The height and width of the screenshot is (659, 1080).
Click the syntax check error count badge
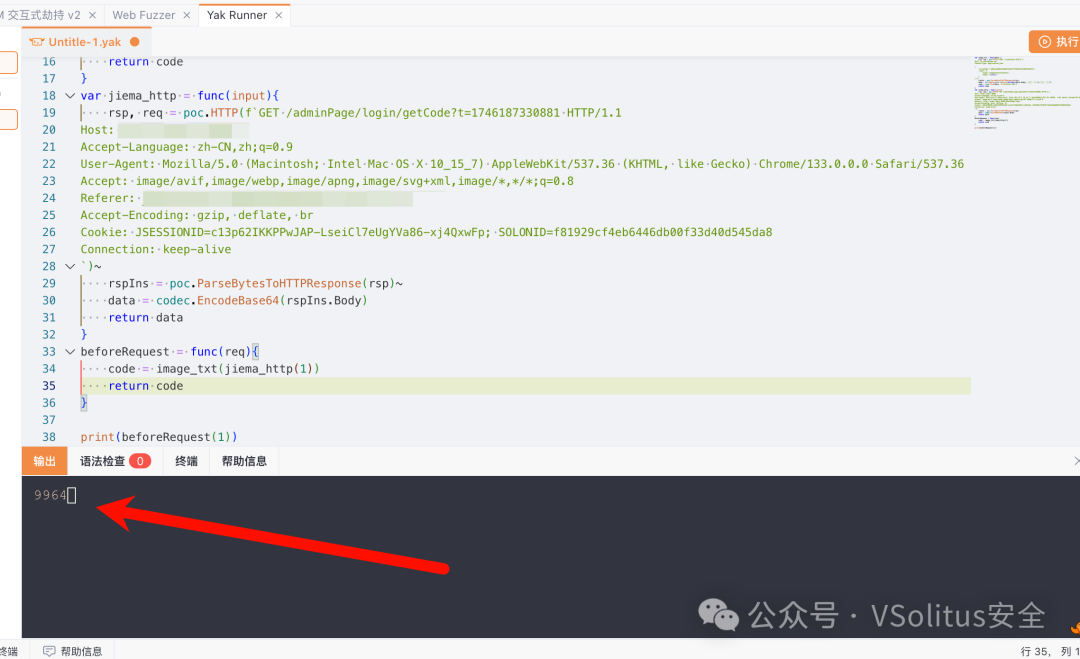click(140, 461)
